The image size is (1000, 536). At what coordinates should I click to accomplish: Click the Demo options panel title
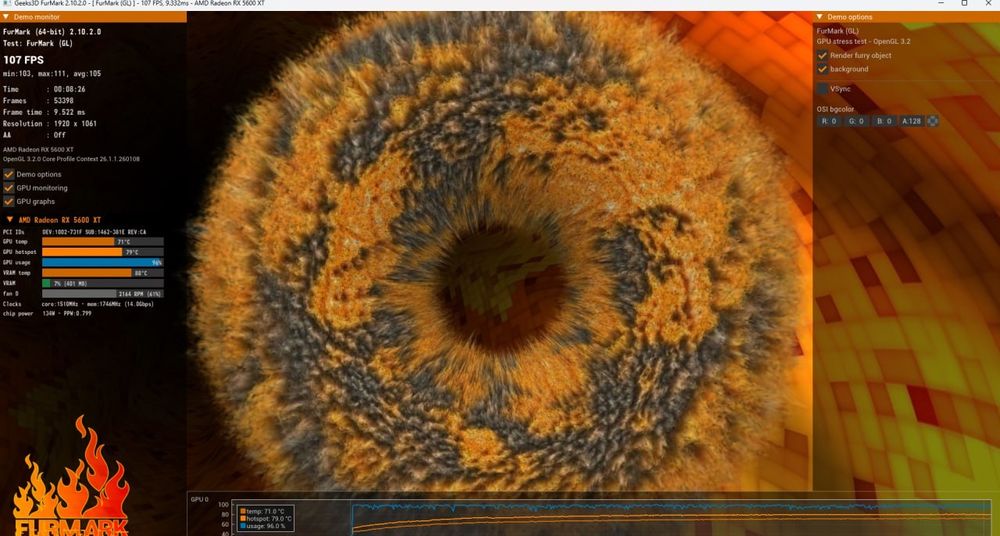pyautogui.click(x=849, y=17)
